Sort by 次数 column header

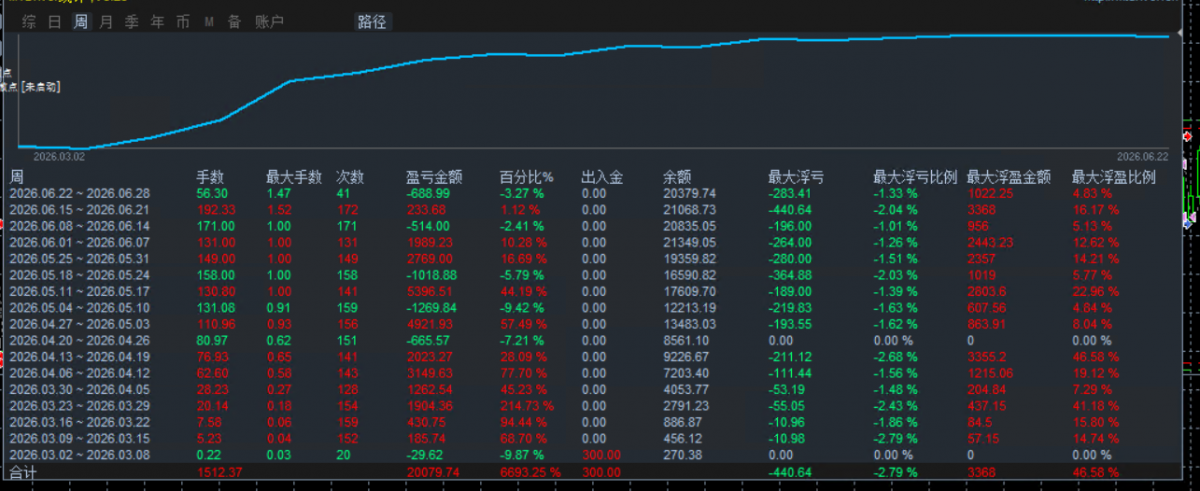(351, 177)
